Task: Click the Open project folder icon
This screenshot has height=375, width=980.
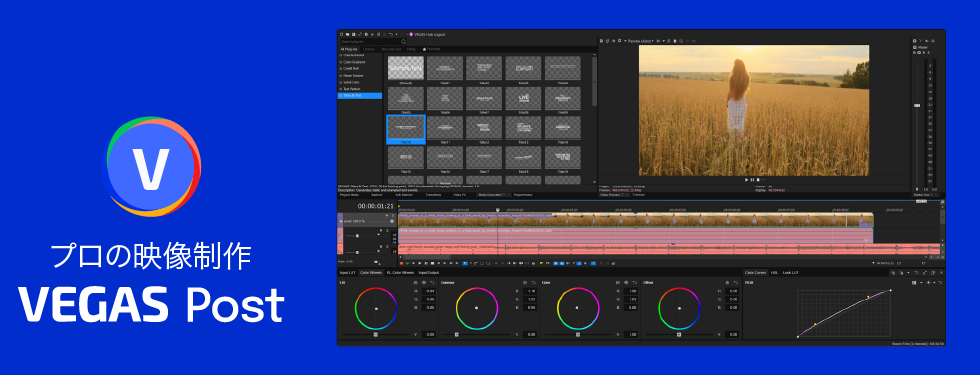Action: pyautogui.click(x=348, y=34)
